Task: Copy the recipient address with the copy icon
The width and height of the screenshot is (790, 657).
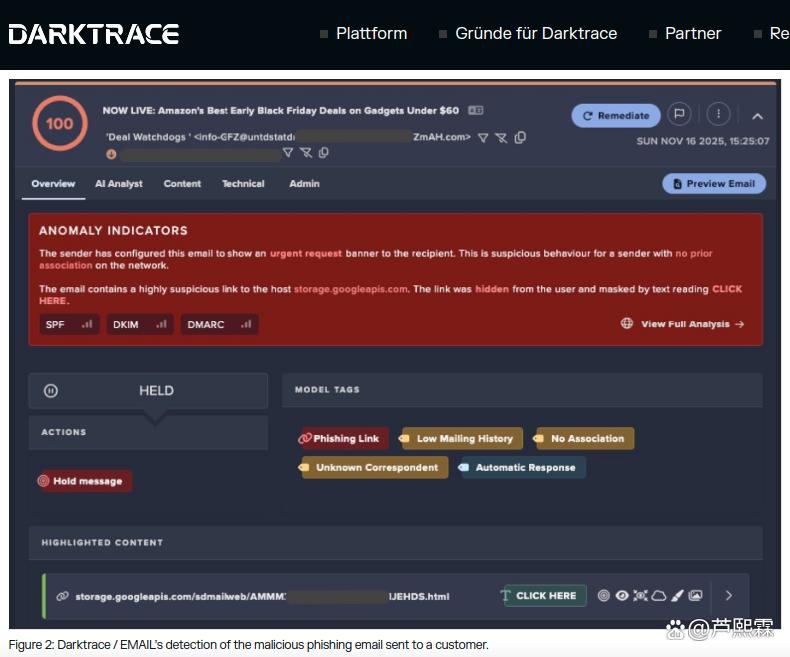Action: click(x=324, y=152)
